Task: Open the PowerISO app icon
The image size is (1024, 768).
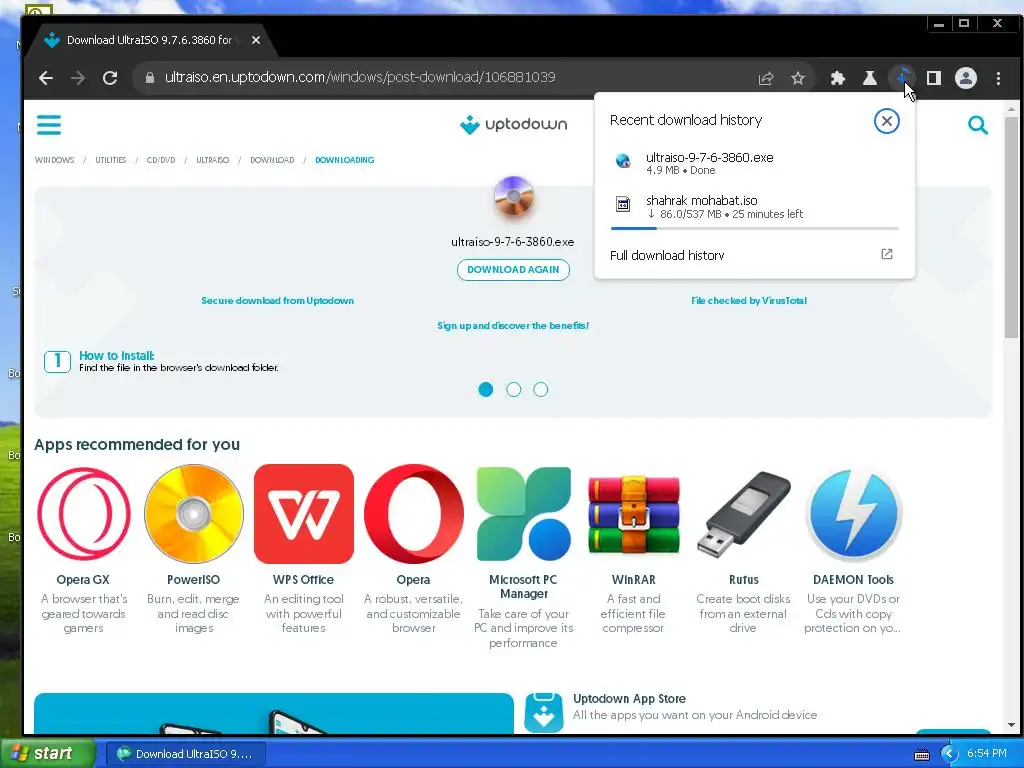Action: [x=193, y=514]
